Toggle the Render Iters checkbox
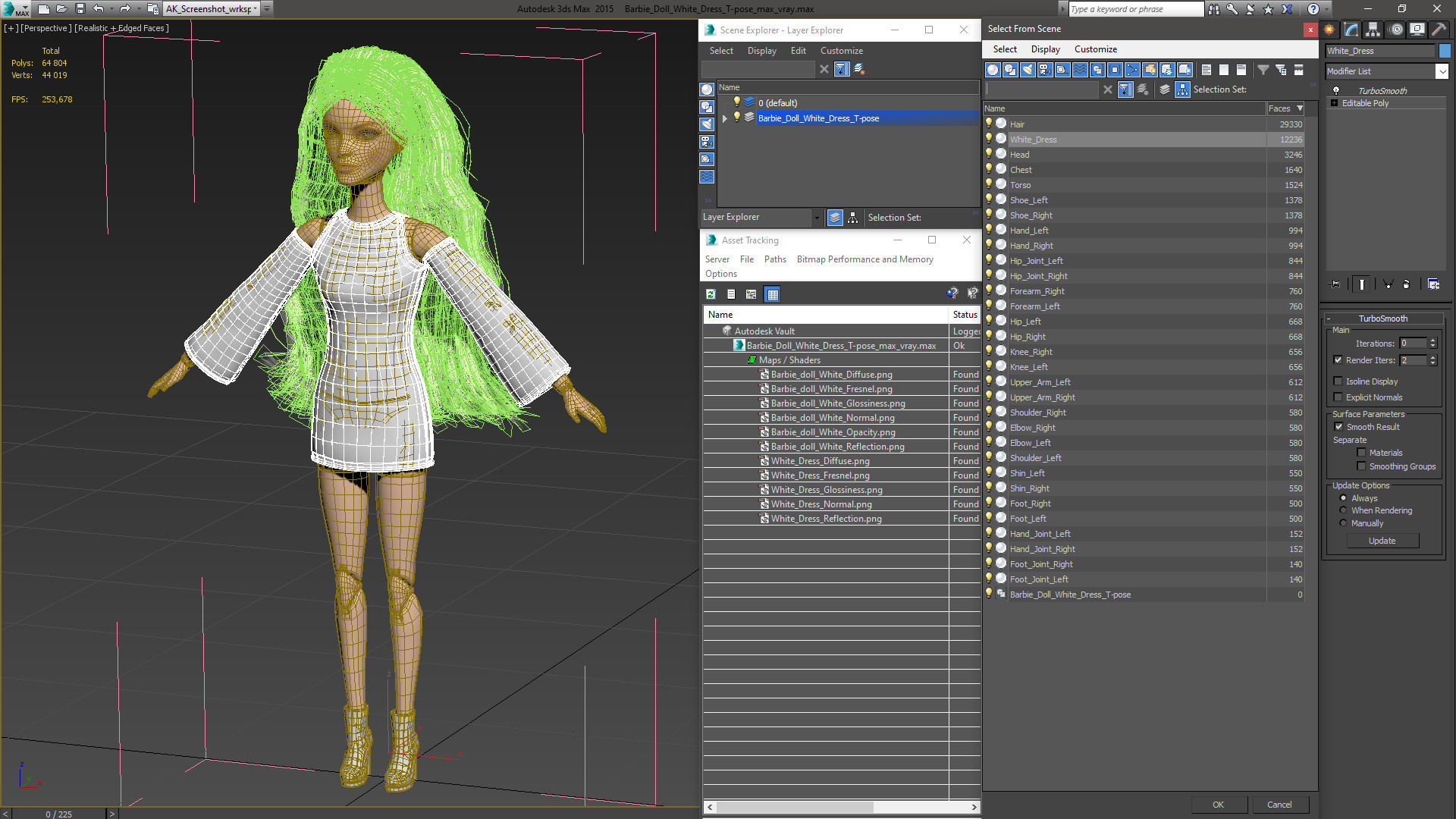This screenshot has width=1456, height=819. (x=1338, y=360)
